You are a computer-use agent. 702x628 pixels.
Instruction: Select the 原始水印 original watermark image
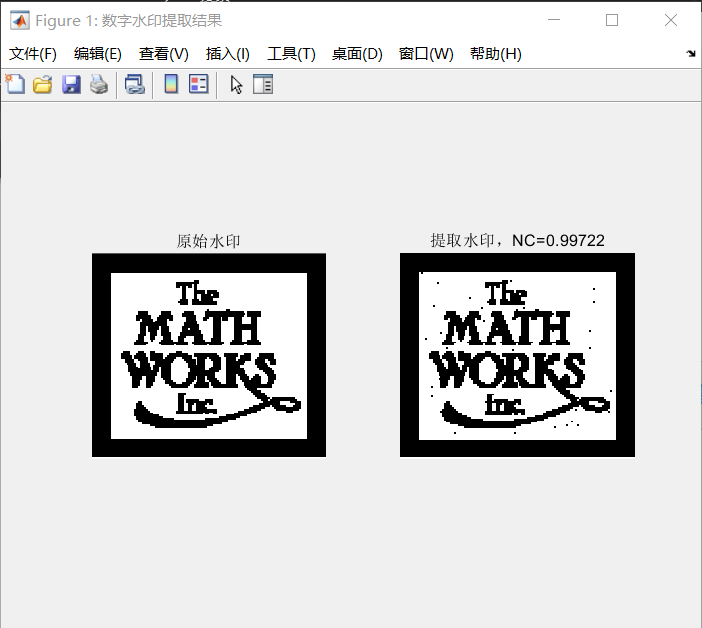(x=209, y=355)
